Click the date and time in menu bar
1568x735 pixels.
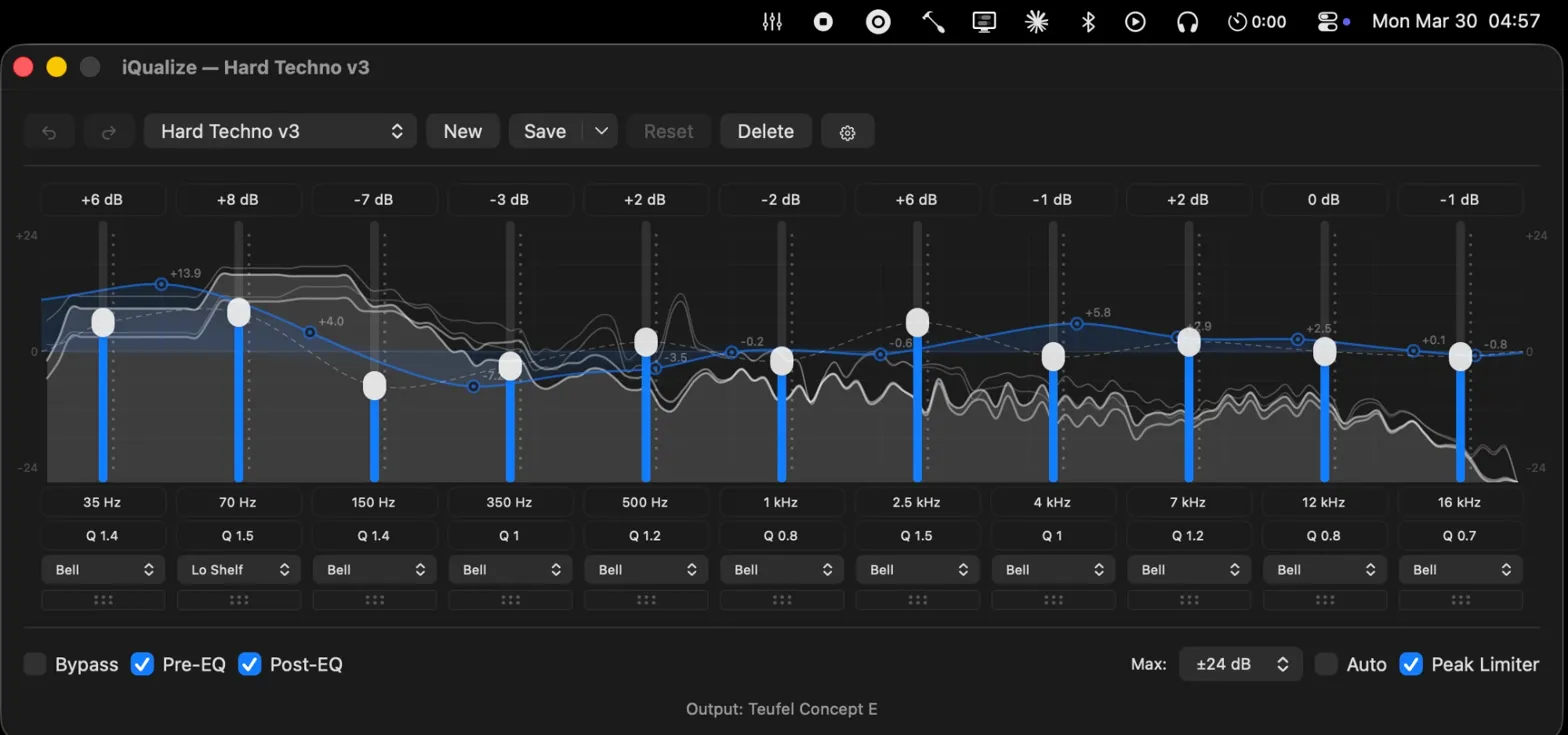pos(1455,21)
